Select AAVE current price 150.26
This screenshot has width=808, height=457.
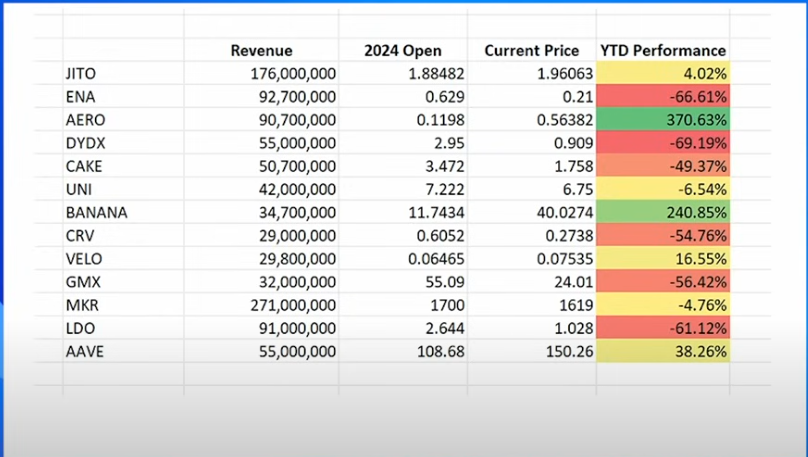[x=532, y=352]
